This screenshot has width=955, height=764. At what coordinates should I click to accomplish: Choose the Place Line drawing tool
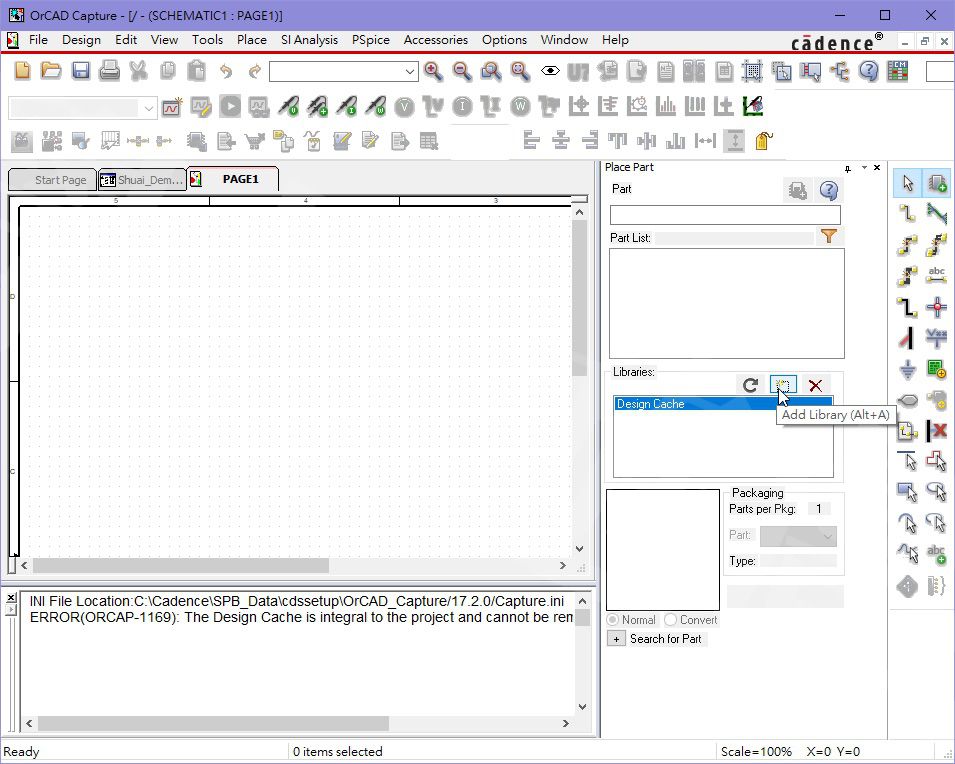tap(907, 461)
